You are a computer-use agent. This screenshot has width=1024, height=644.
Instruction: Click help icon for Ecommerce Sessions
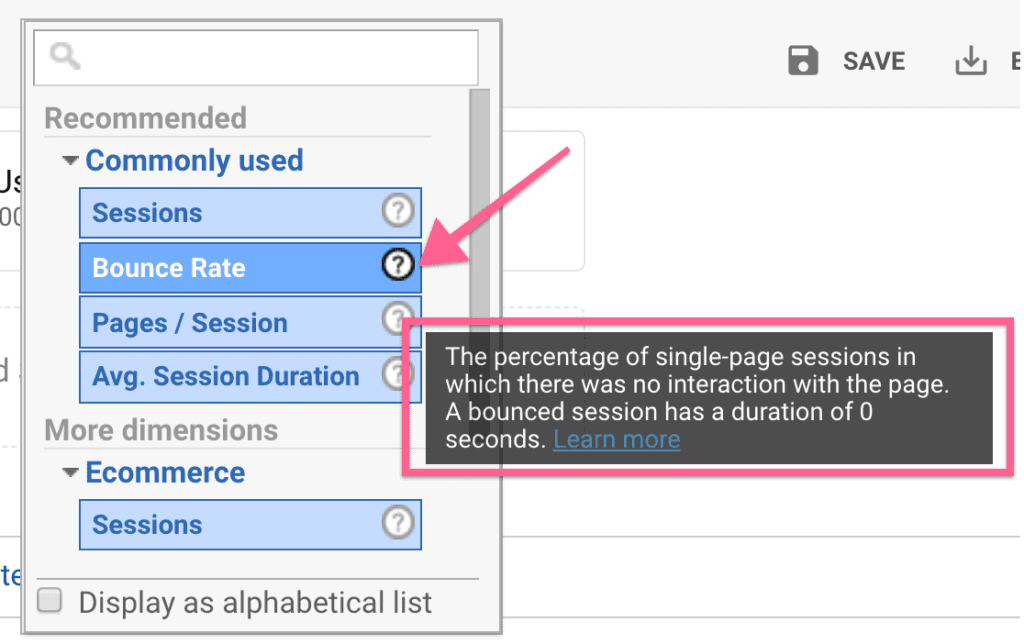point(398,523)
